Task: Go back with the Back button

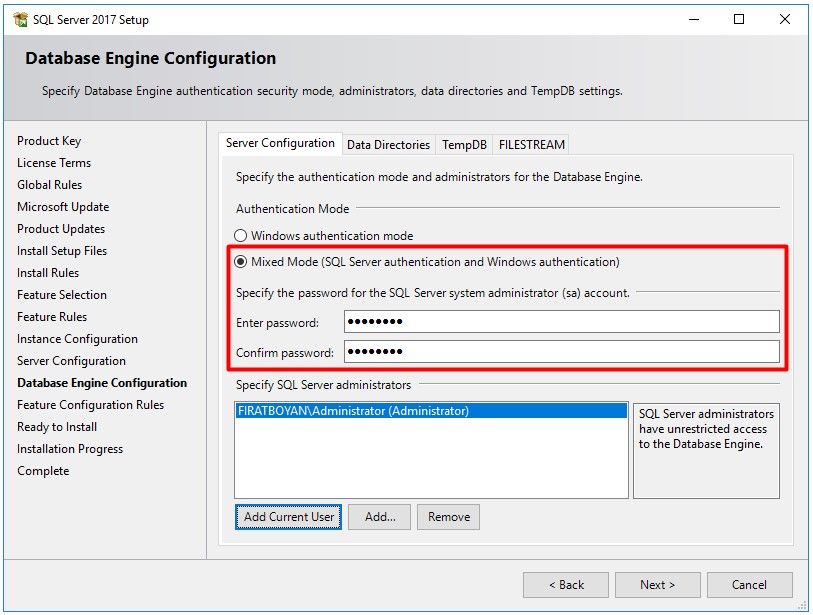Action: tap(565, 585)
